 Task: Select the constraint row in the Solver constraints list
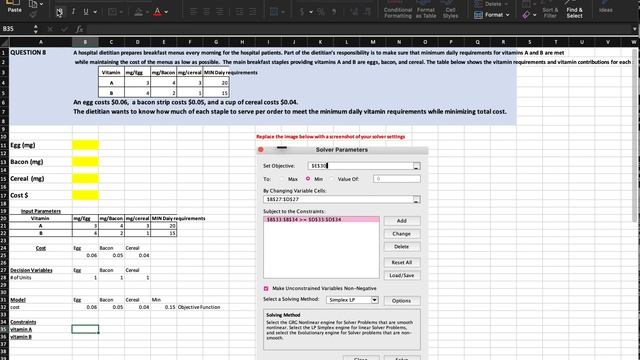[321, 220]
